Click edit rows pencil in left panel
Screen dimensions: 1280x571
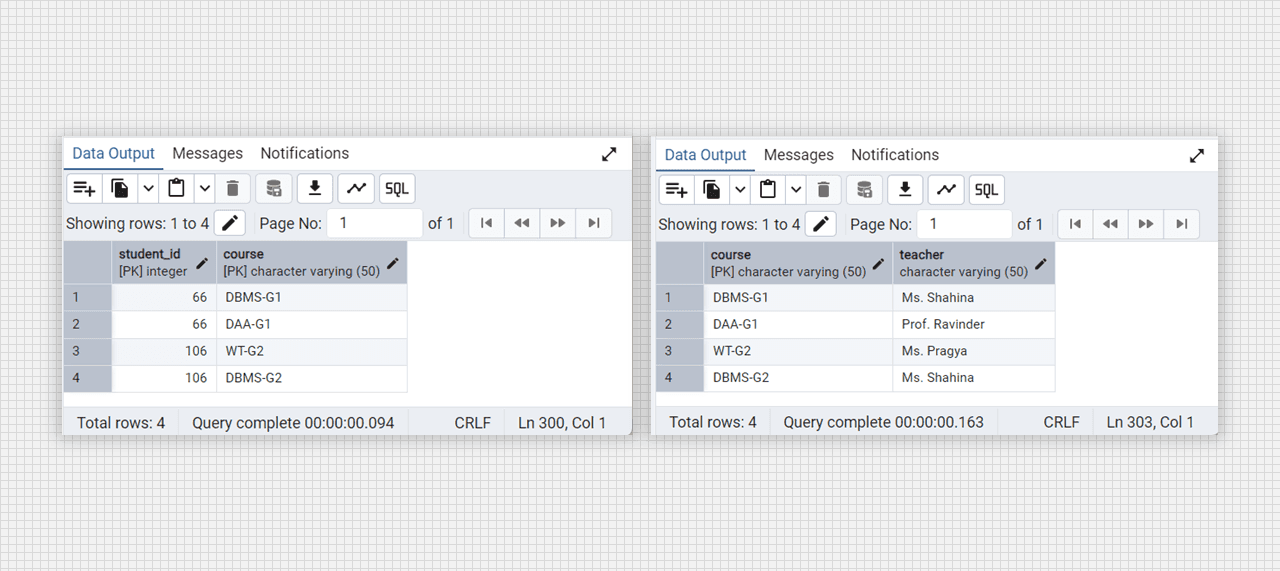pos(229,223)
